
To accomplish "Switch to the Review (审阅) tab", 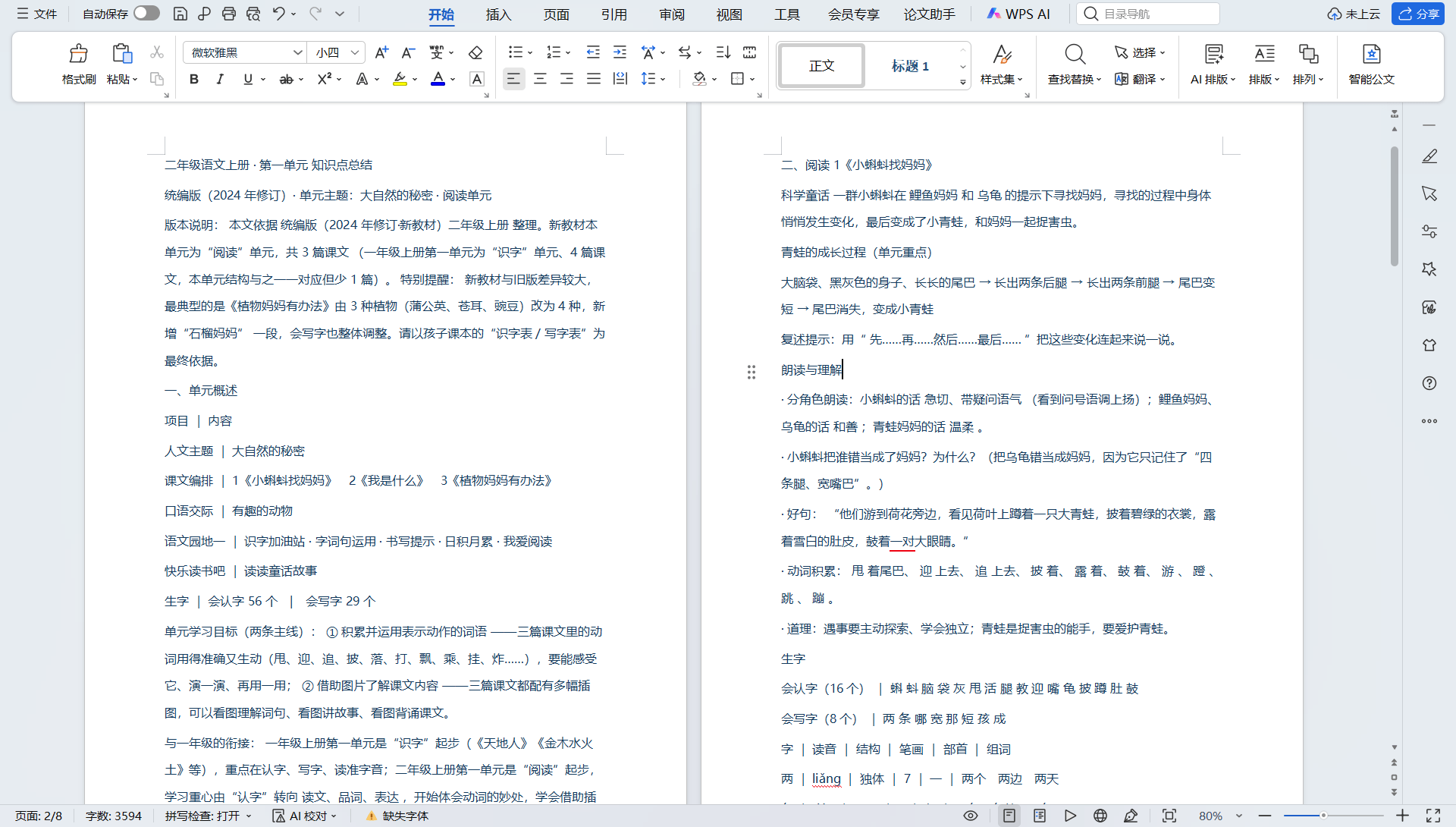I will (672, 14).
